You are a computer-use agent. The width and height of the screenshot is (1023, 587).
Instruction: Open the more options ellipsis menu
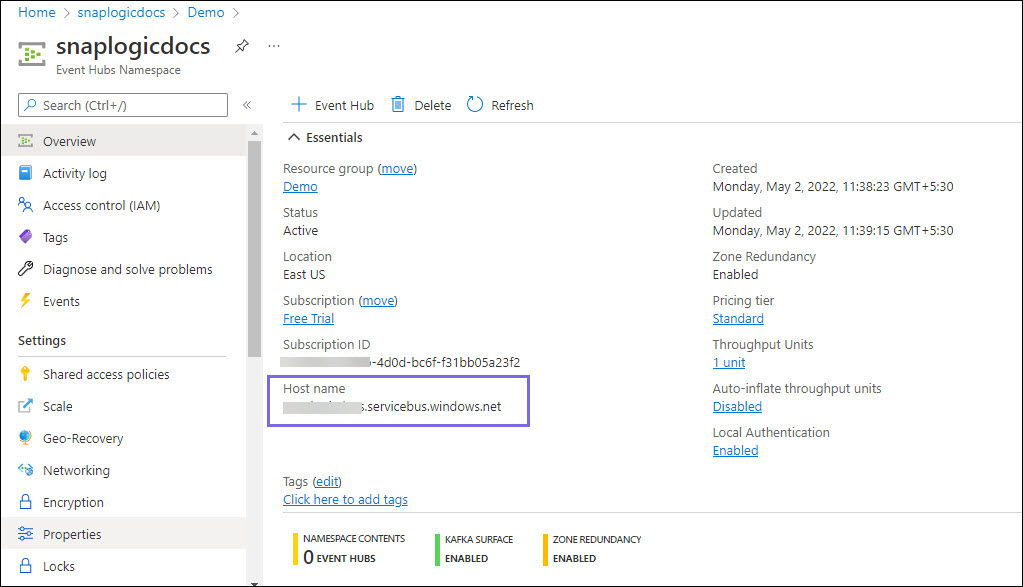click(273, 45)
